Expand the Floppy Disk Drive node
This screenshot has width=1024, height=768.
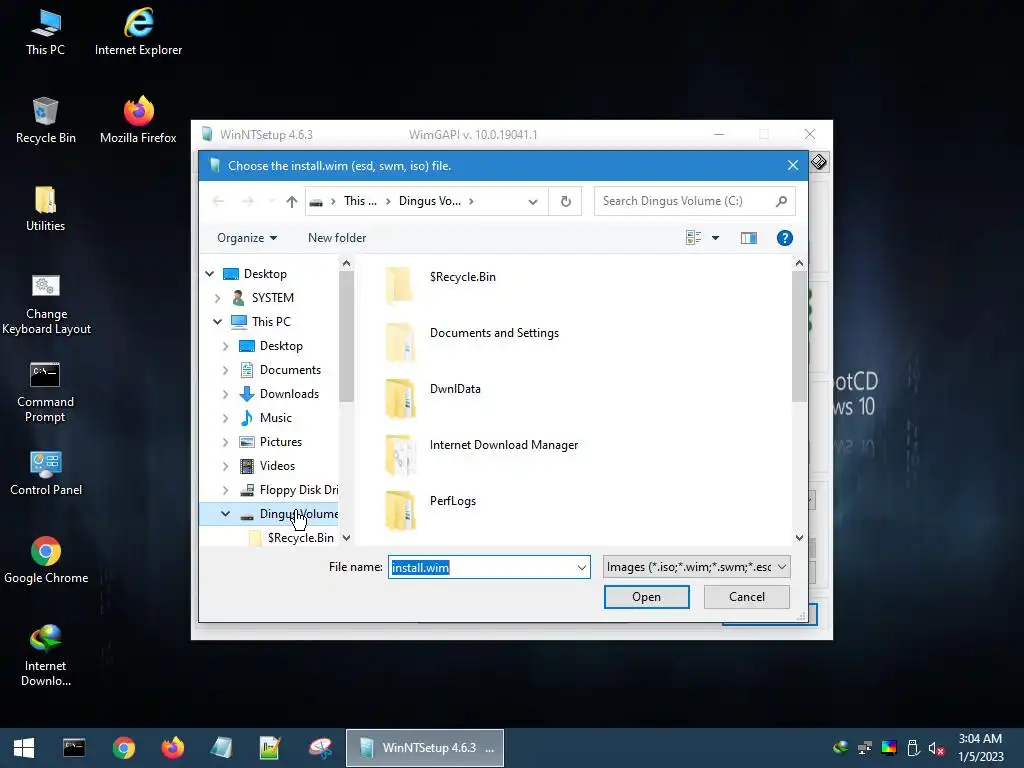click(x=225, y=490)
